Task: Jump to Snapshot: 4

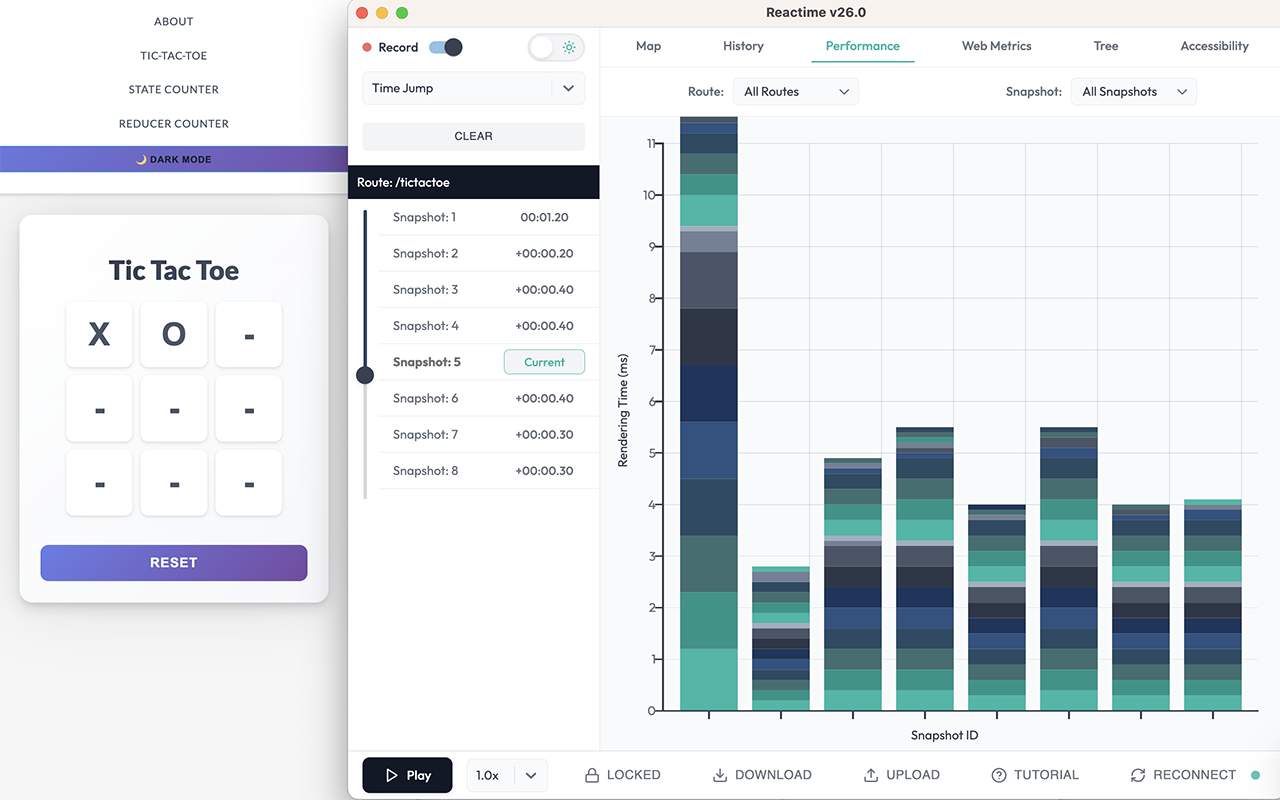Action: [488, 326]
